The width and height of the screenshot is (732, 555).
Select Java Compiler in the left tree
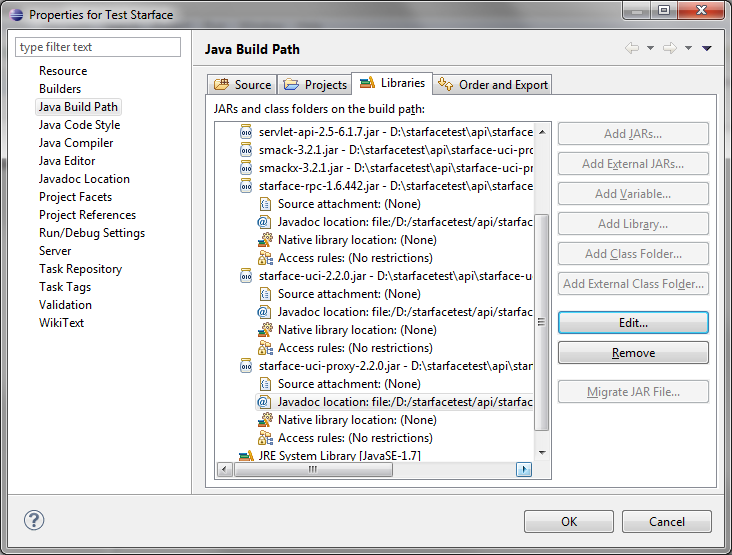[x=76, y=143]
